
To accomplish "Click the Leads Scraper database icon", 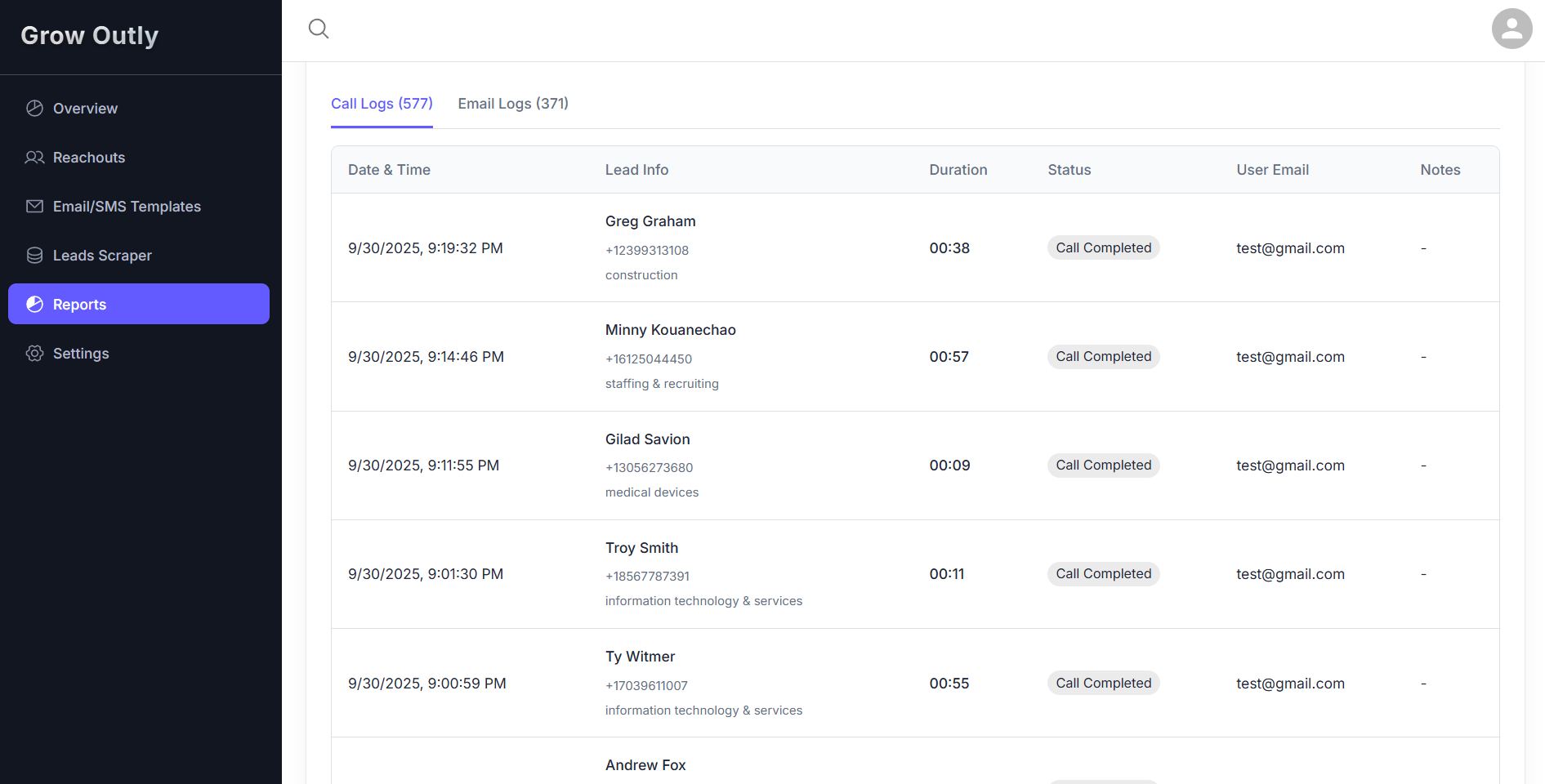I will click(x=34, y=256).
